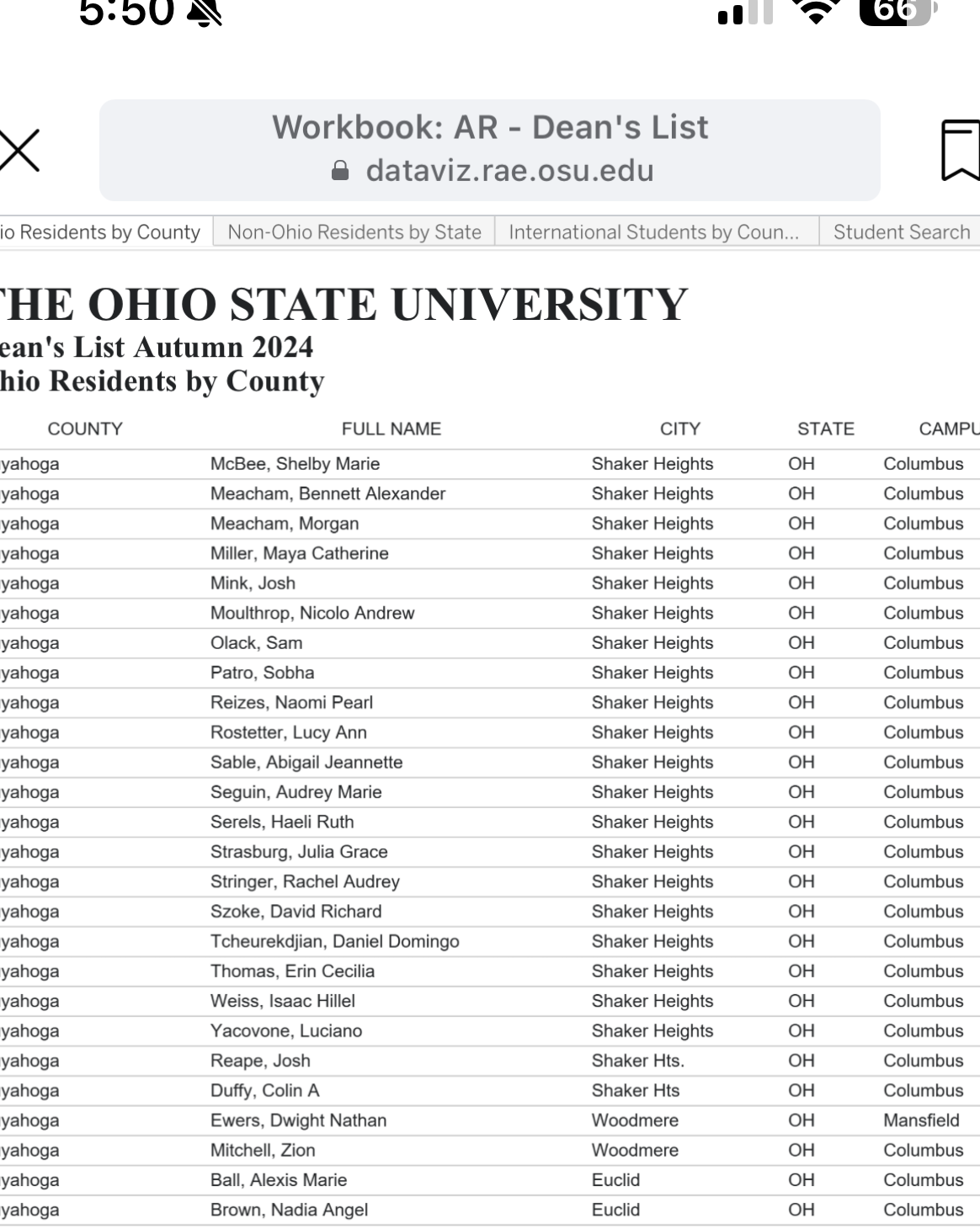Tap the battery indicator icon

tap(896, 12)
